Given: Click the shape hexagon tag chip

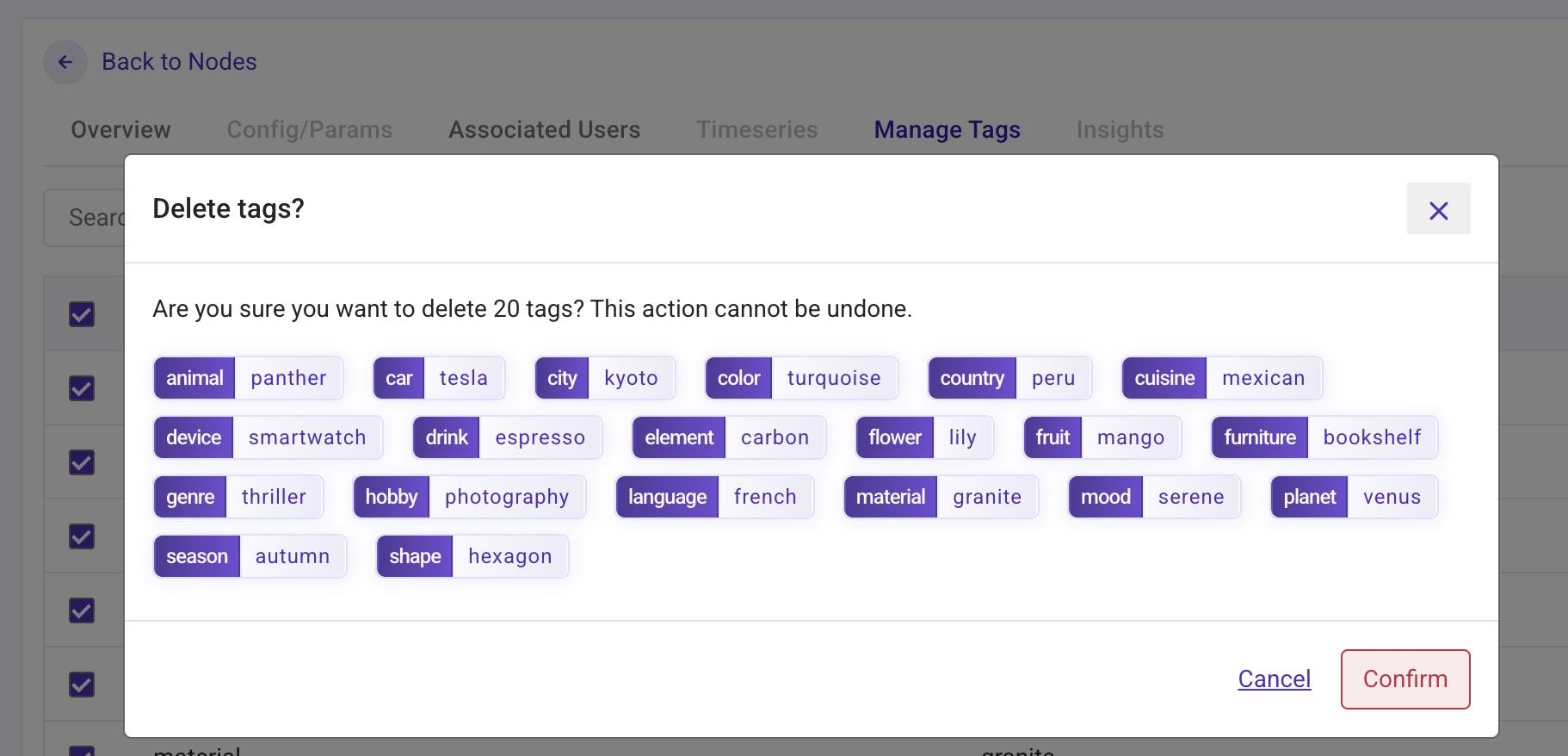Looking at the screenshot, I should pyautogui.click(x=472, y=556).
